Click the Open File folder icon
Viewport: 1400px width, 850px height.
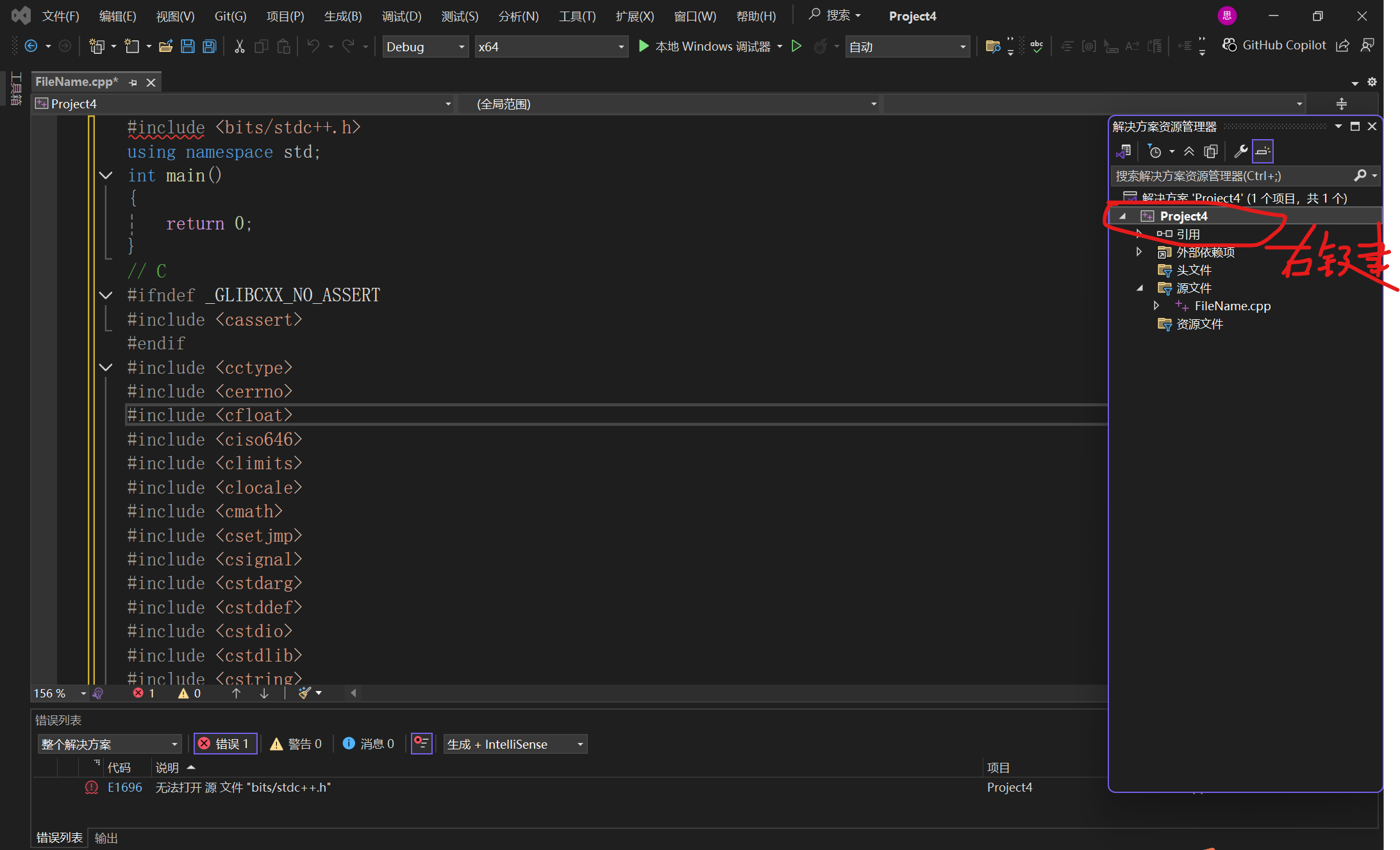165,46
